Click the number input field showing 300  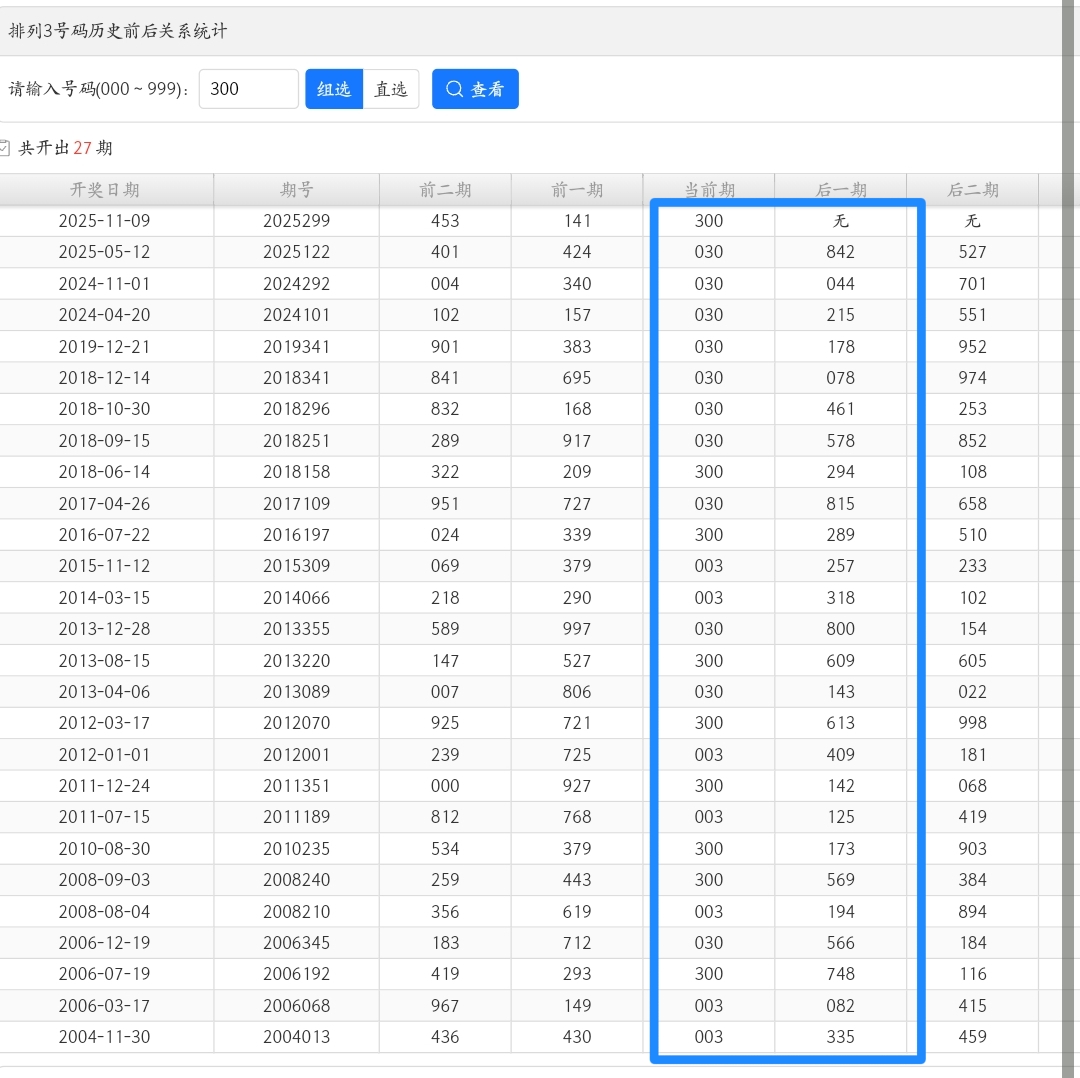(249, 89)
